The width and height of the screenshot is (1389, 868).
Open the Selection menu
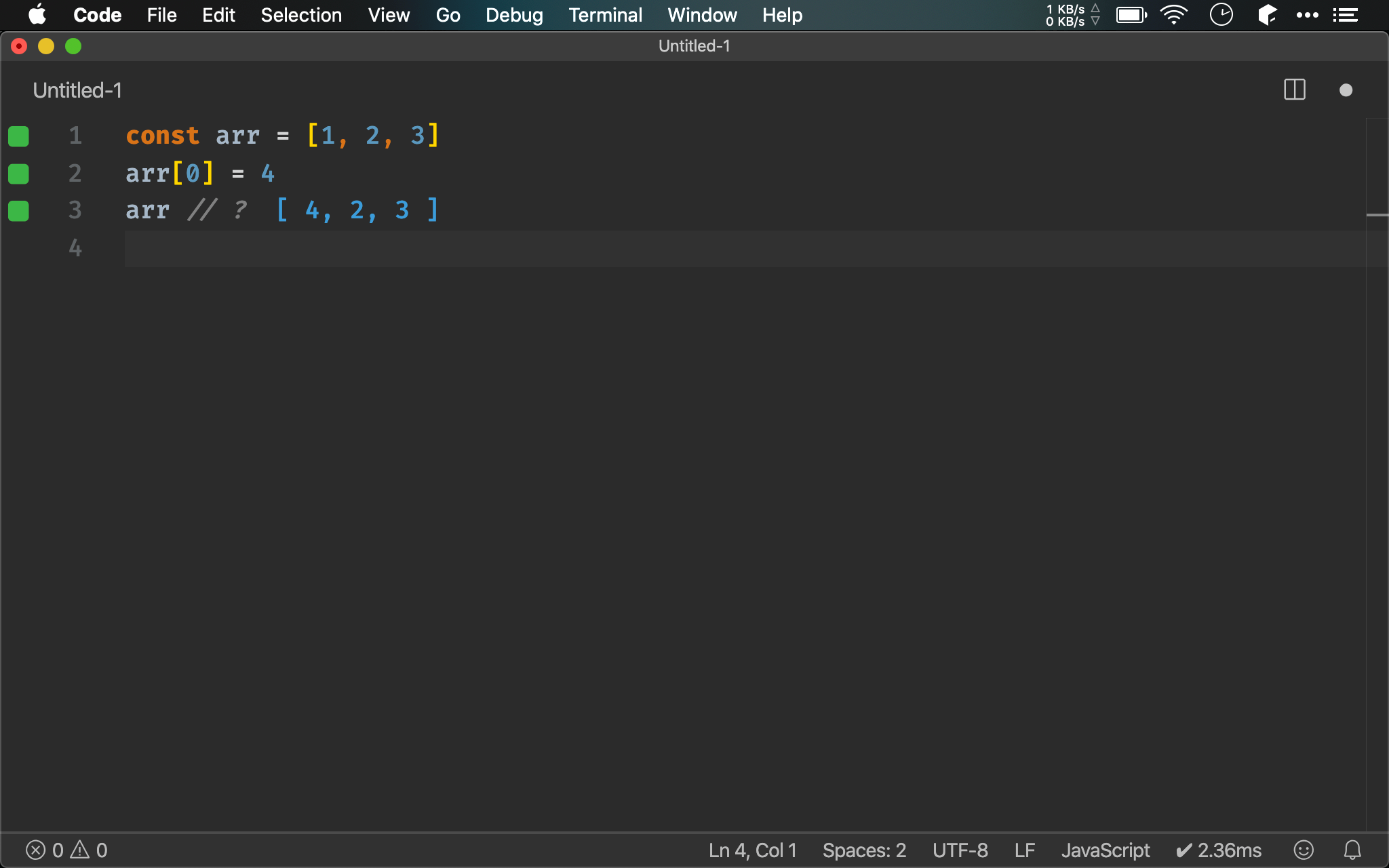click(x=301, y=15)
